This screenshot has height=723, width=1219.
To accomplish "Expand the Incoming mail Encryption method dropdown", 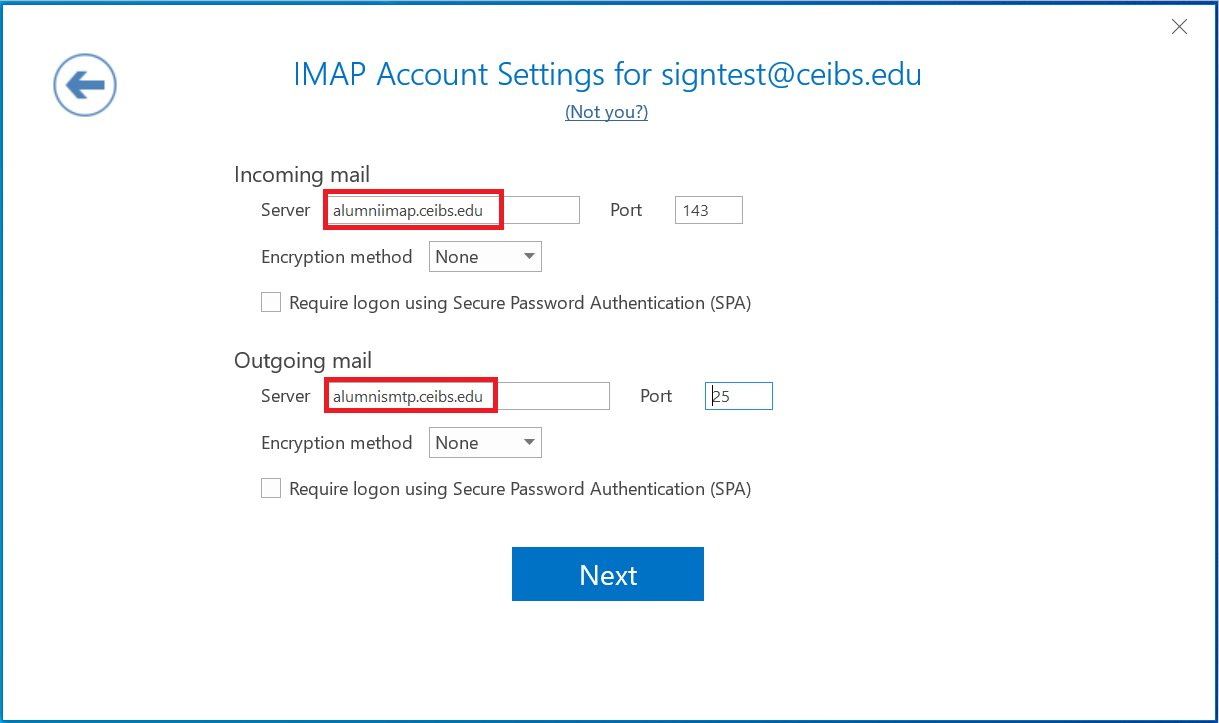I will click(485, 257).
